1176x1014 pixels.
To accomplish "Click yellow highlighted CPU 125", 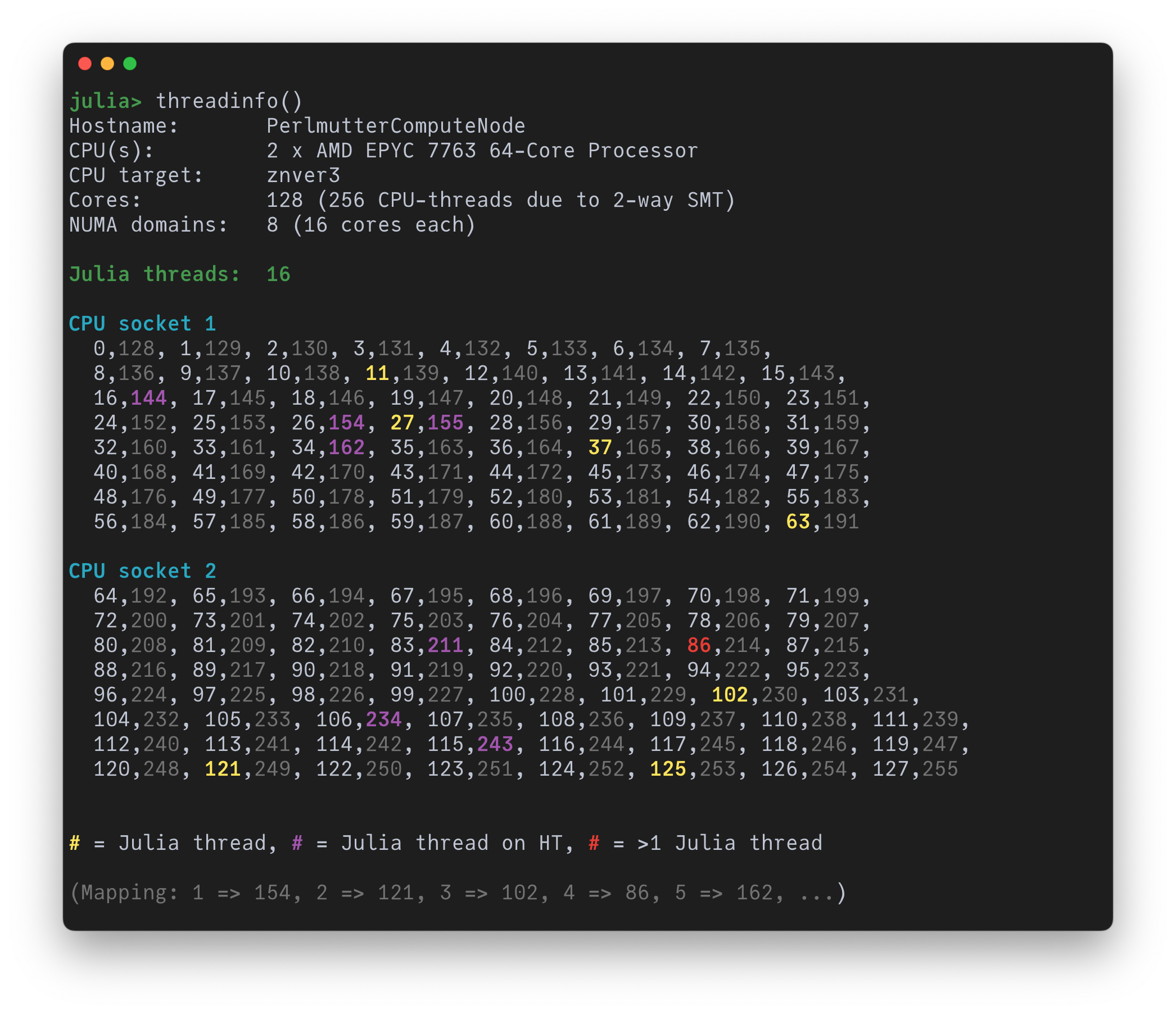I will pyautogui.click(x=668, y=769).
